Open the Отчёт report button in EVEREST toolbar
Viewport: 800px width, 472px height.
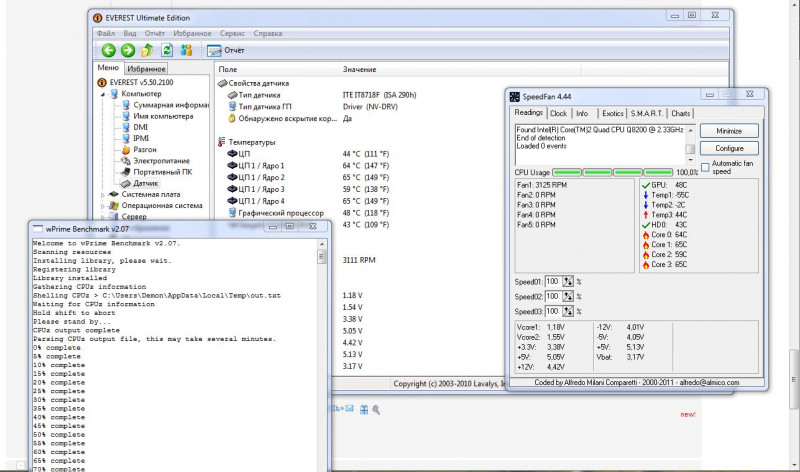(226, 50)
